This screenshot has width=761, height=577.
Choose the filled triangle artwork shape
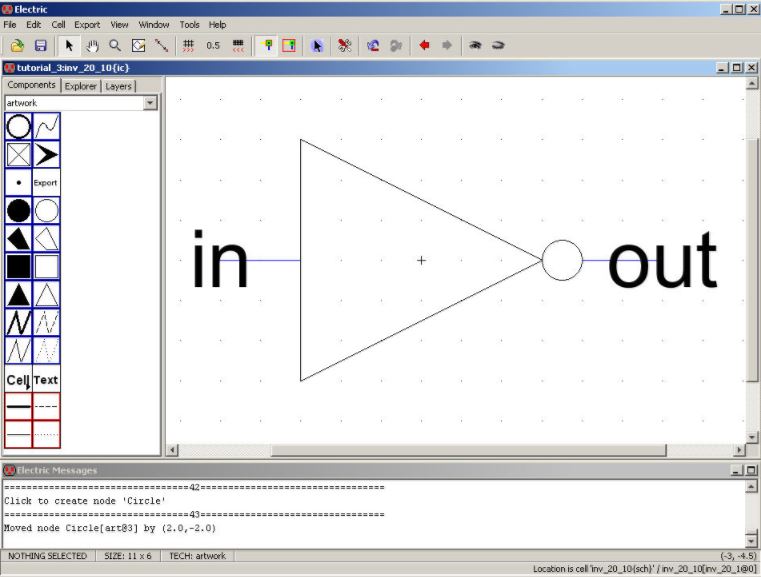(18, 294)
